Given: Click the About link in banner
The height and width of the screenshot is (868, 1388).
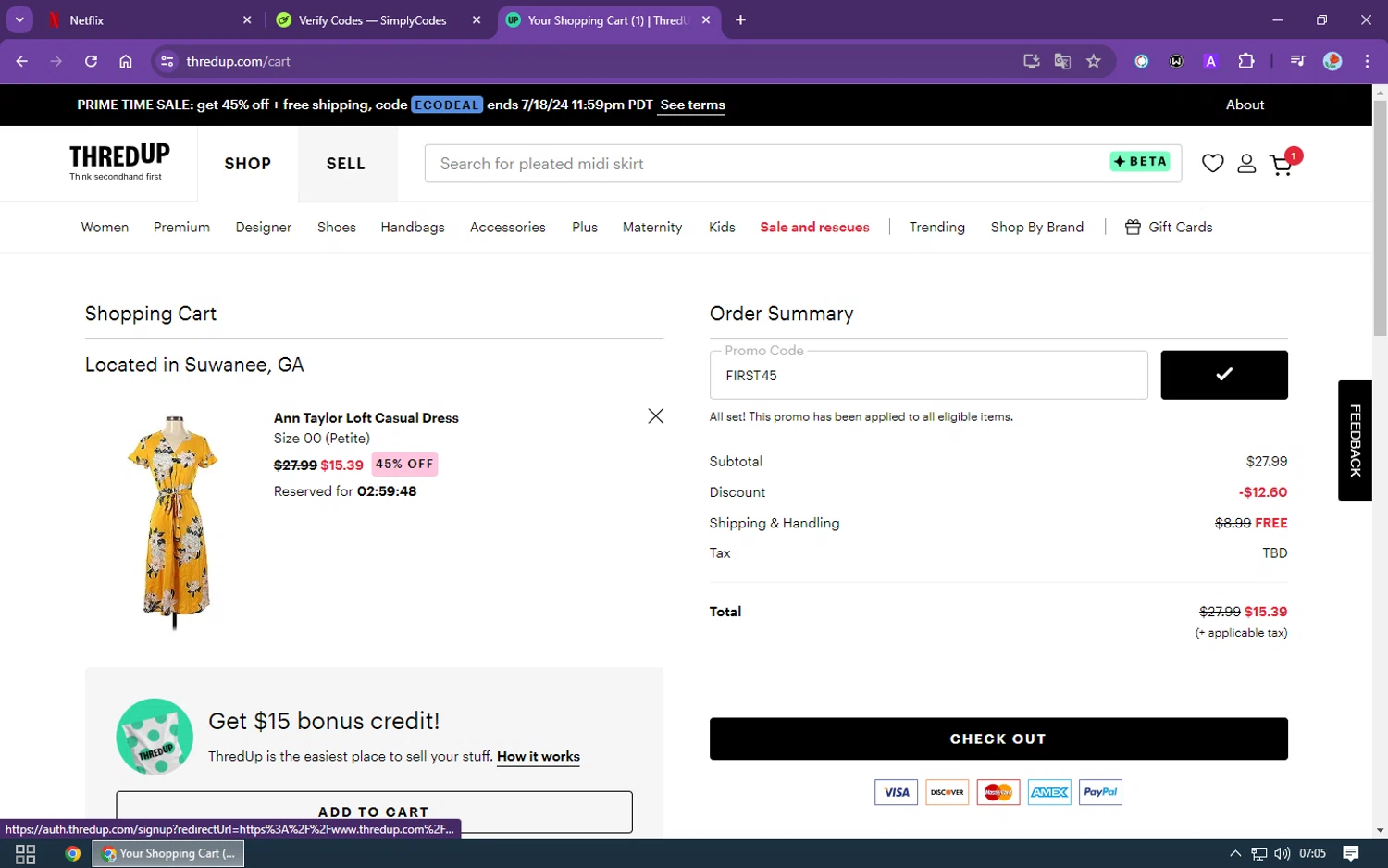Looking at the screenshot, I should point(1245,105).
